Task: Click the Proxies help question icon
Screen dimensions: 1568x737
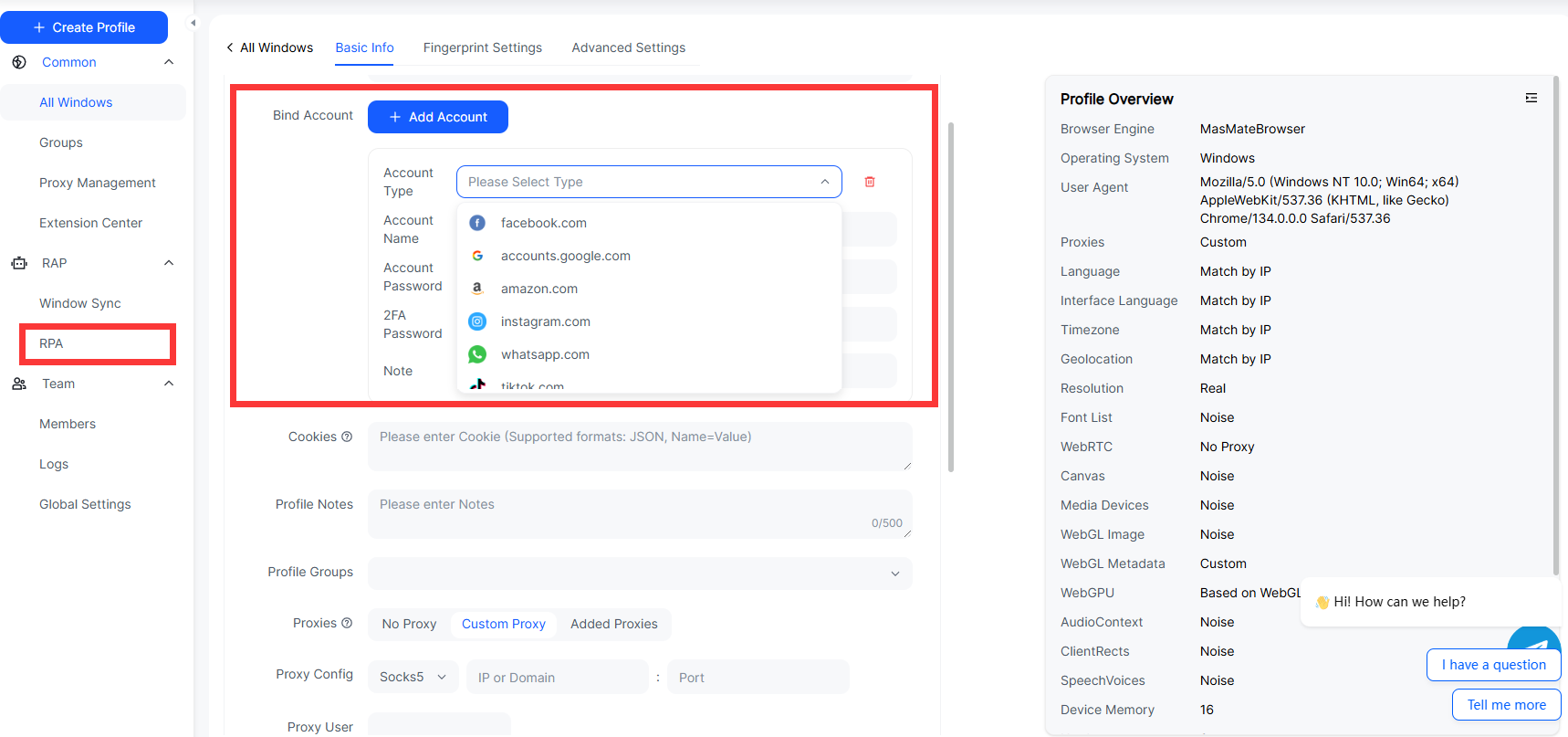Action: (x=347, y=623)
